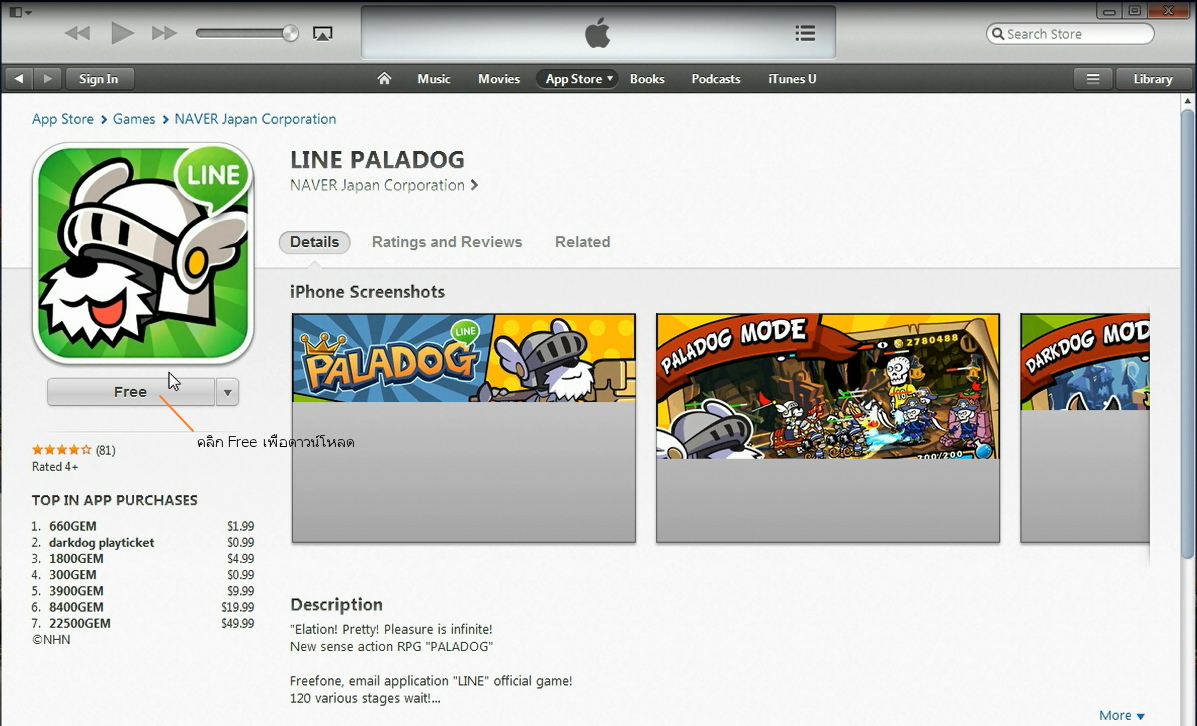The height and width of the screenshot is (726, 1197).
Task: Open the Related tab
Action: pos(582,242)
